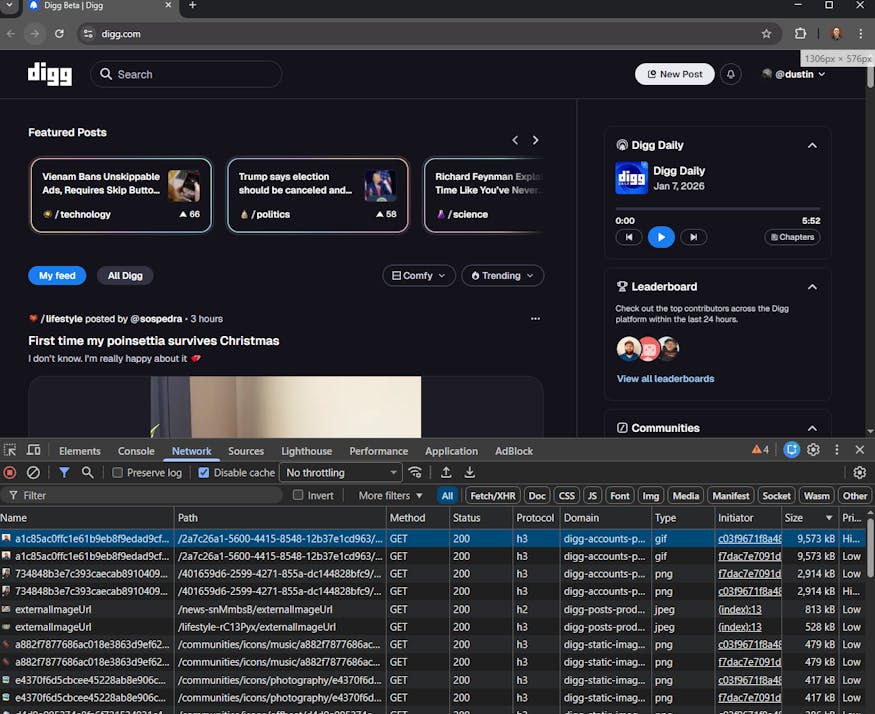Open the network search magnifier icon
Screen dimensions: 875x714
click(x=88, y=472)
